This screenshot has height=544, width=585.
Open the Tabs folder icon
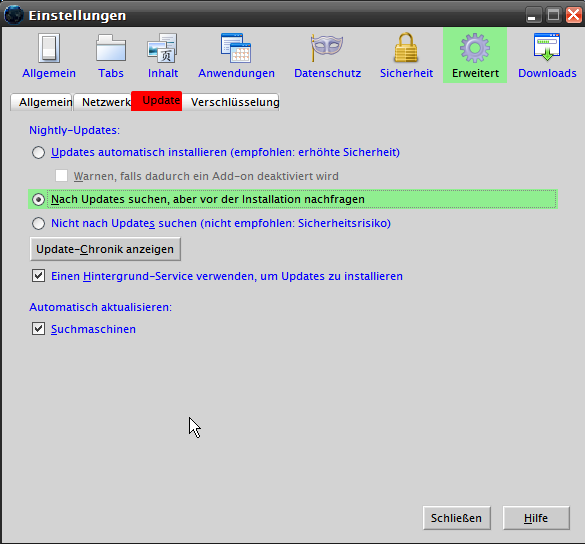tap(111, 48)
